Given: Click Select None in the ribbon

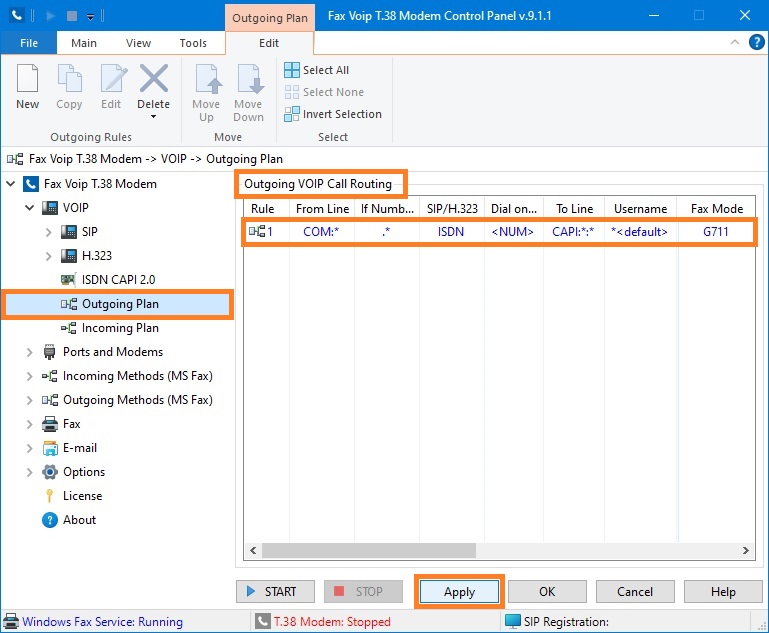Looking at the screenshot, I should click(324, 92).
